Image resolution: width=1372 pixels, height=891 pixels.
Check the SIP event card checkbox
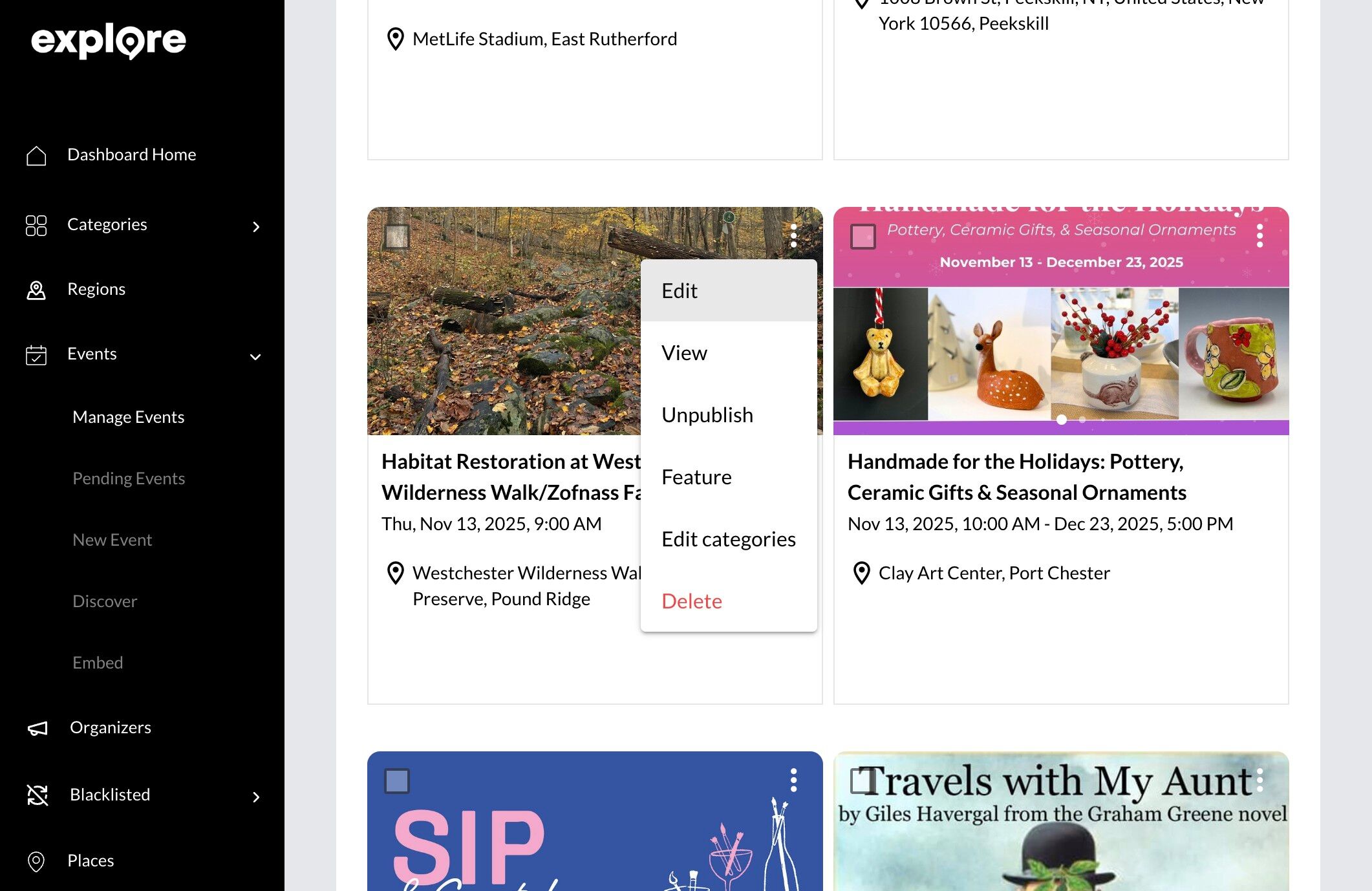click(396, 781)
